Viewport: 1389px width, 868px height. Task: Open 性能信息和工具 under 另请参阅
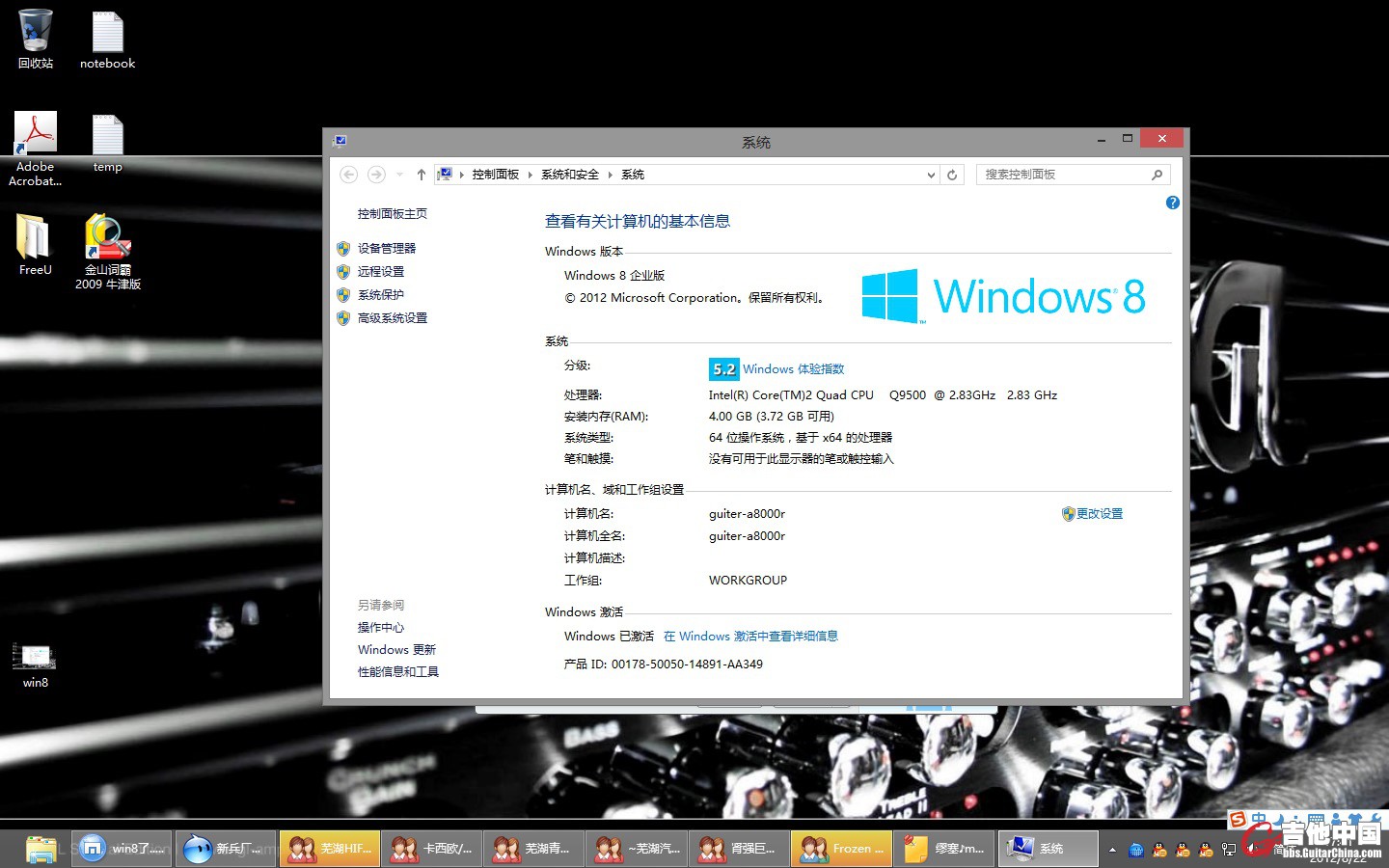tap(398, 671)
